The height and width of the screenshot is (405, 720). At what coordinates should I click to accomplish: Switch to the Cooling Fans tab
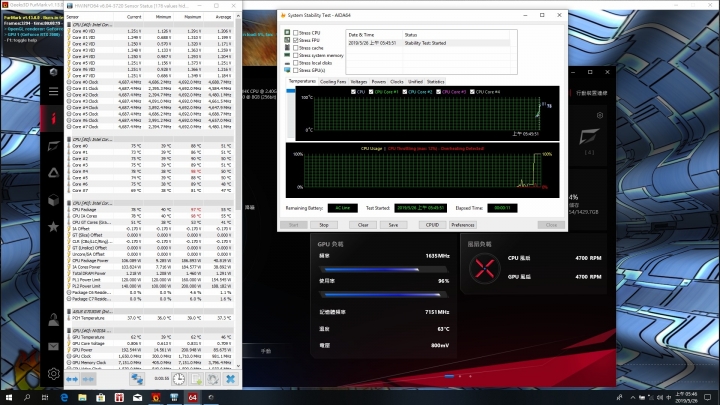click(x=333, y=82)
